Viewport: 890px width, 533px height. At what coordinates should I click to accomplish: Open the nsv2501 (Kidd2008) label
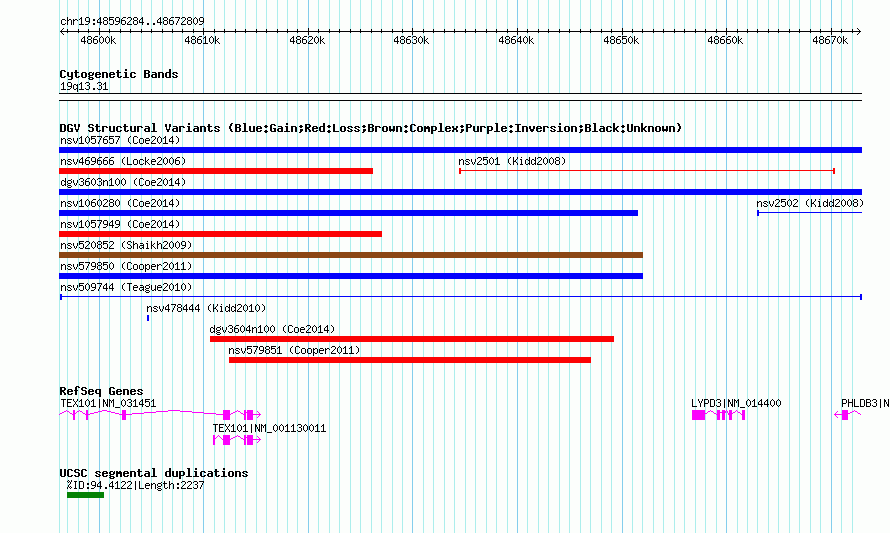point(512,161)
